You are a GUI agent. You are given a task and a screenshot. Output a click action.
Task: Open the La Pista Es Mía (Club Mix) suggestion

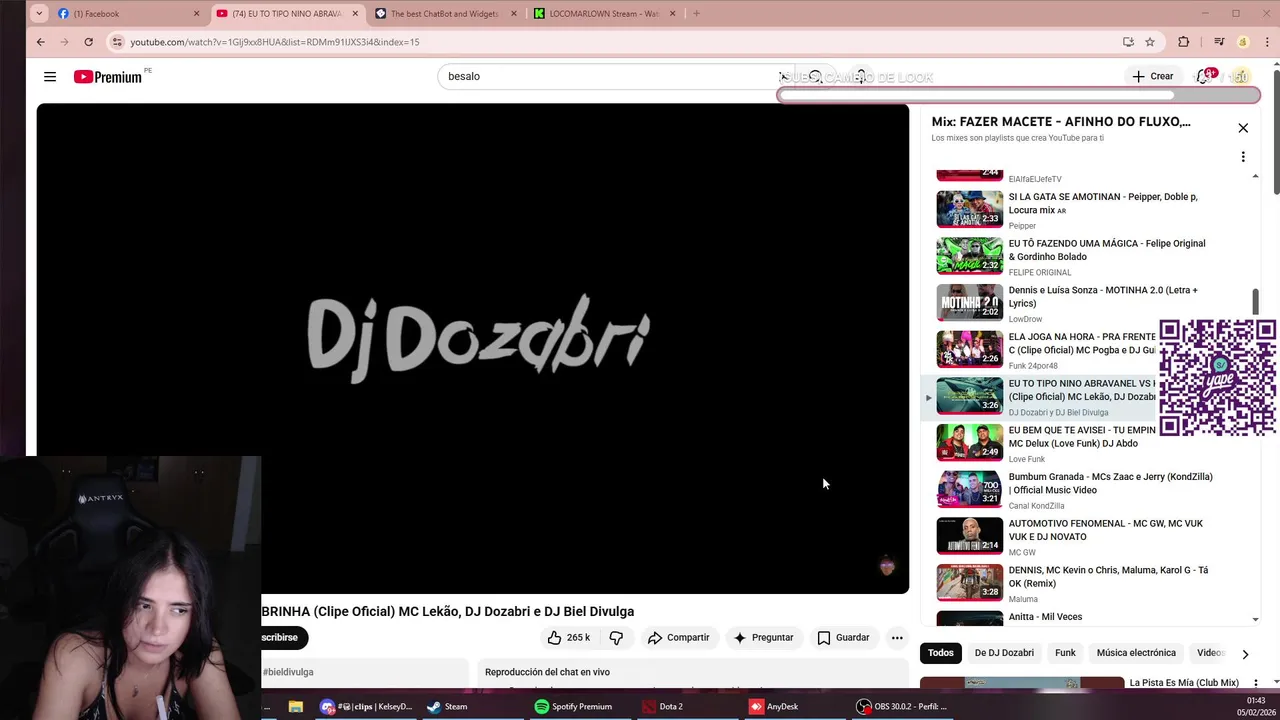1184,683
